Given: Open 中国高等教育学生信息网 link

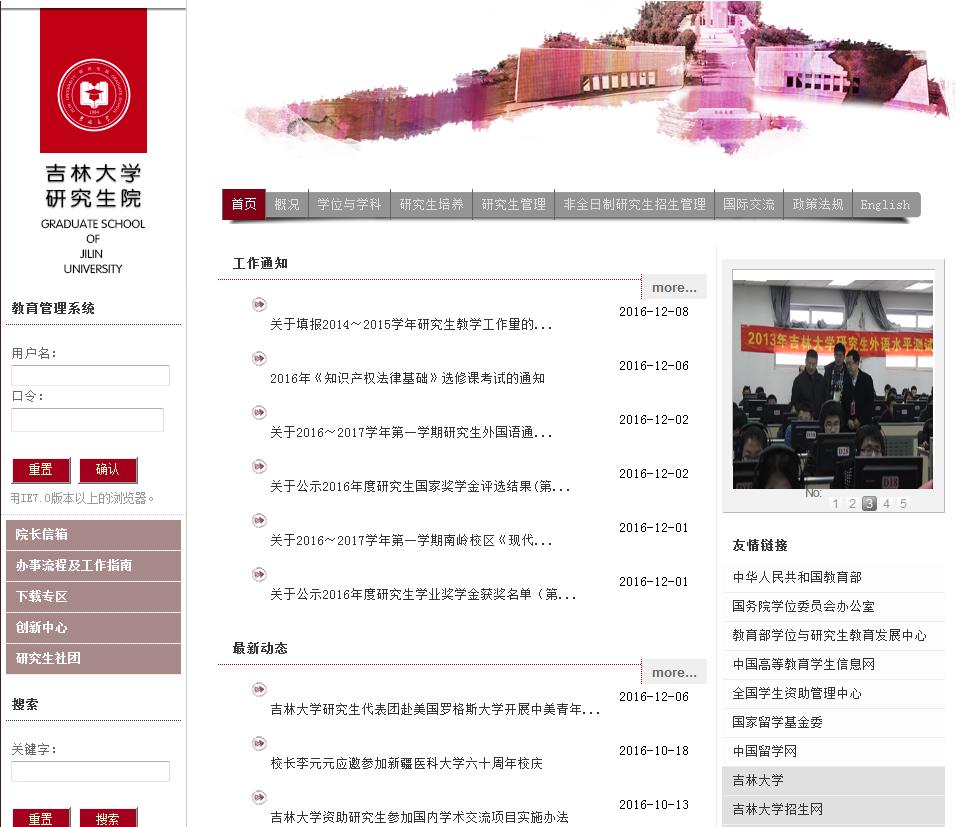Looking at the screenshot, I should click(803, 664).
